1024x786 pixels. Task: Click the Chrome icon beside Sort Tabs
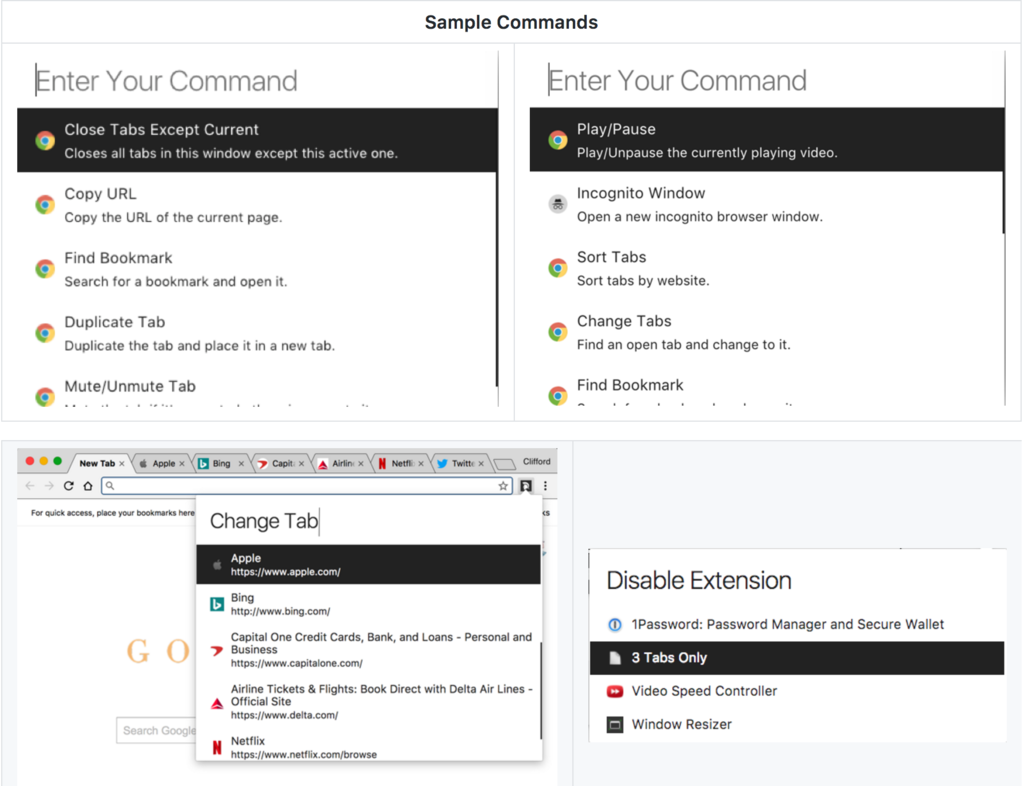(558, 268)
